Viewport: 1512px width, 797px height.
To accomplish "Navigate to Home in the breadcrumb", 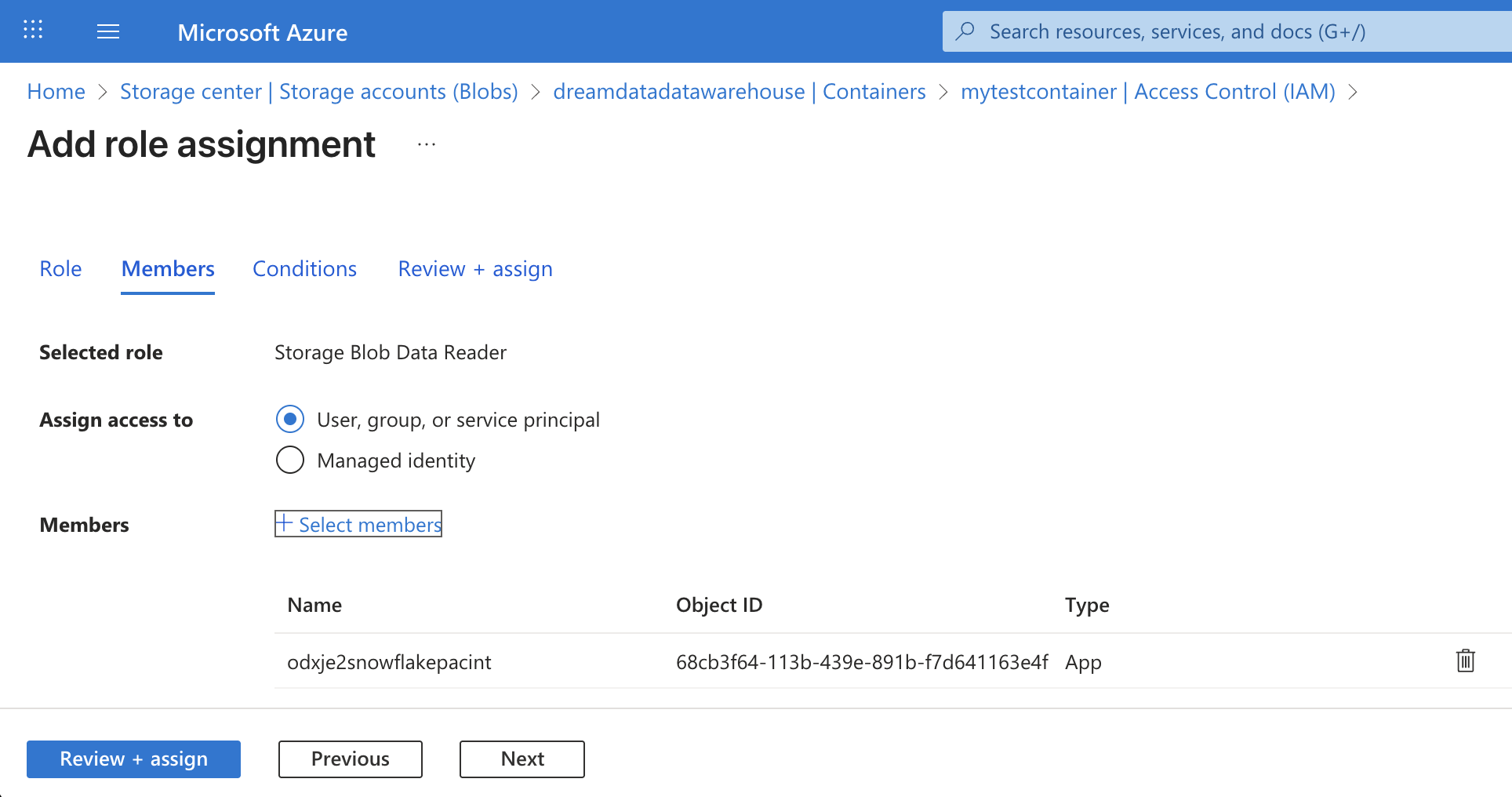I will click(x=56, y=92).
